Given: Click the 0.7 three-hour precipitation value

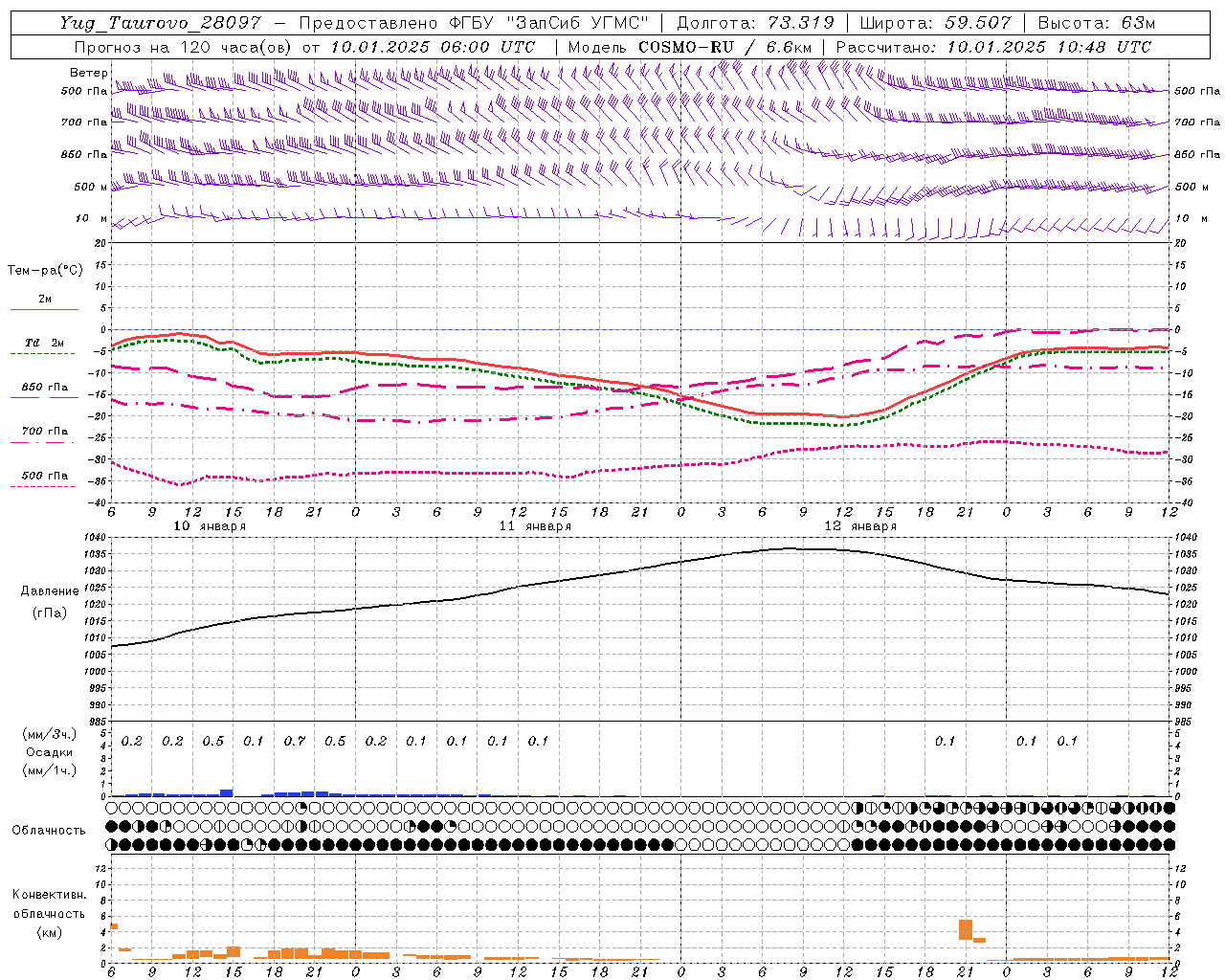Looking at the screenshot, I should 294,741.
